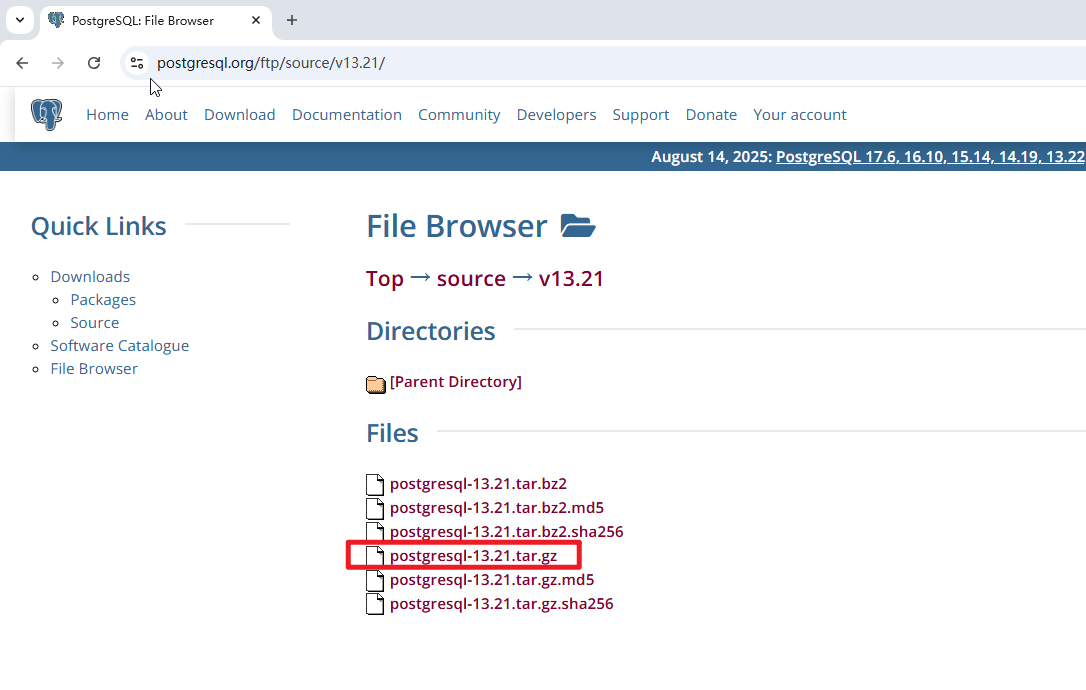Go to source in breadcrumb

coord(471,278)
